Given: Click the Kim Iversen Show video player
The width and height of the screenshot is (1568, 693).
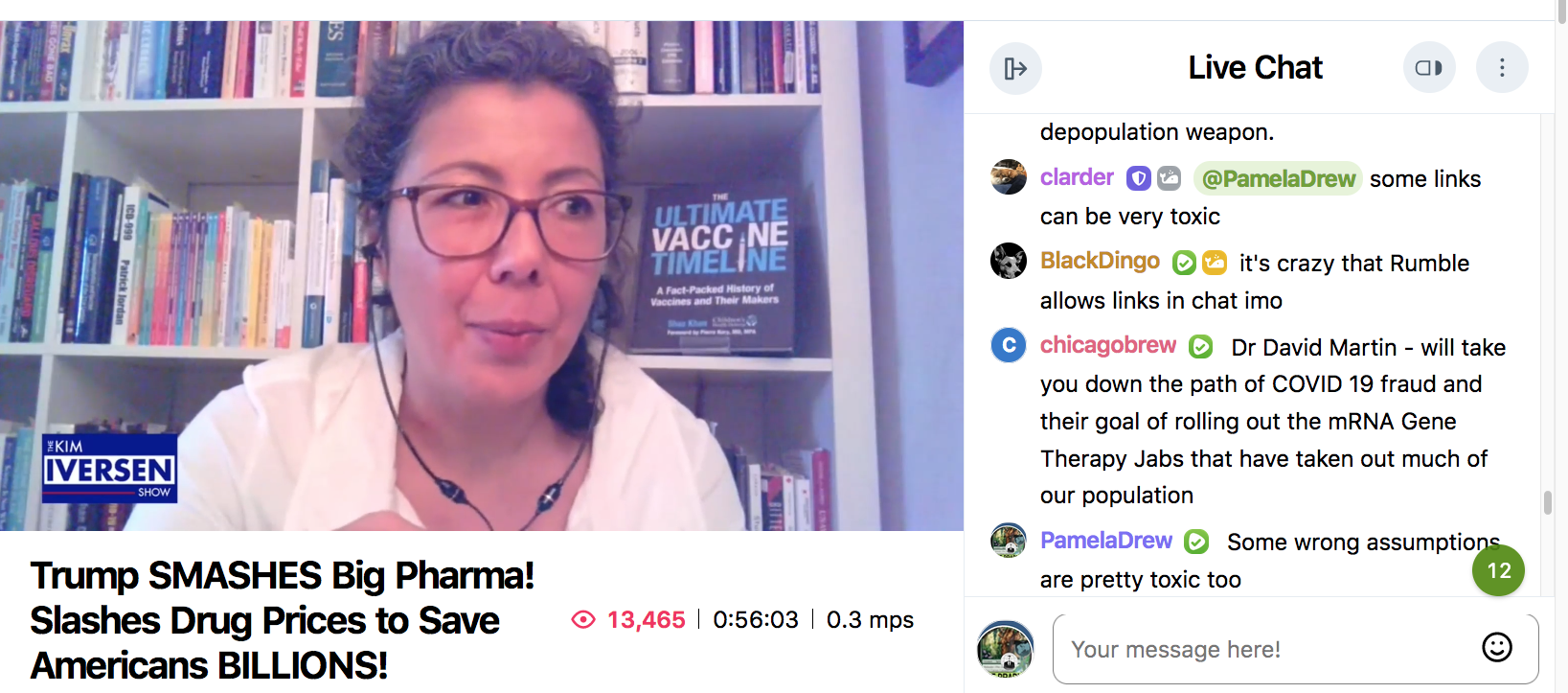Looking at the screenshot, I should click(x=482, y=276).
